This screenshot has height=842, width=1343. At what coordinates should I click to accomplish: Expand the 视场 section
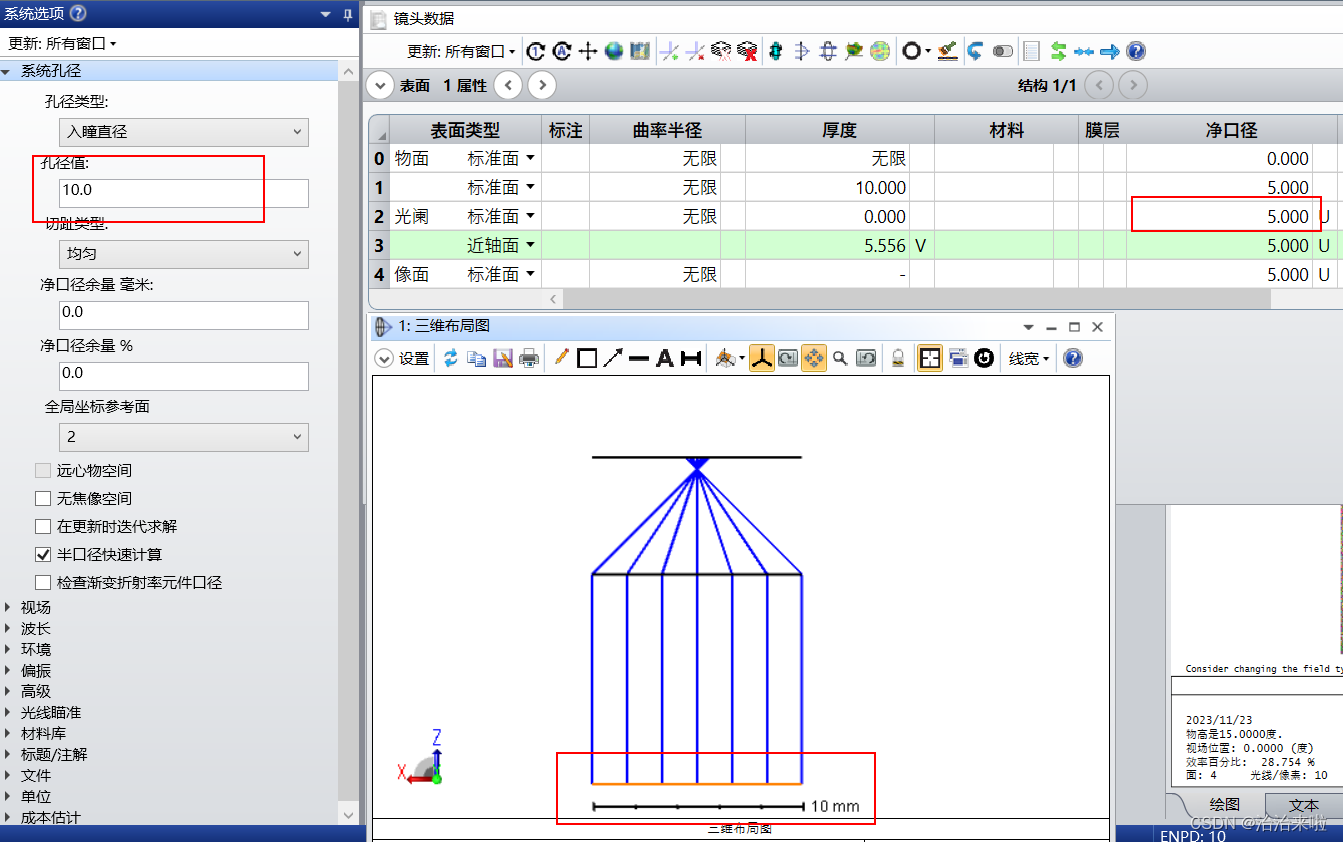click(8, 607)
